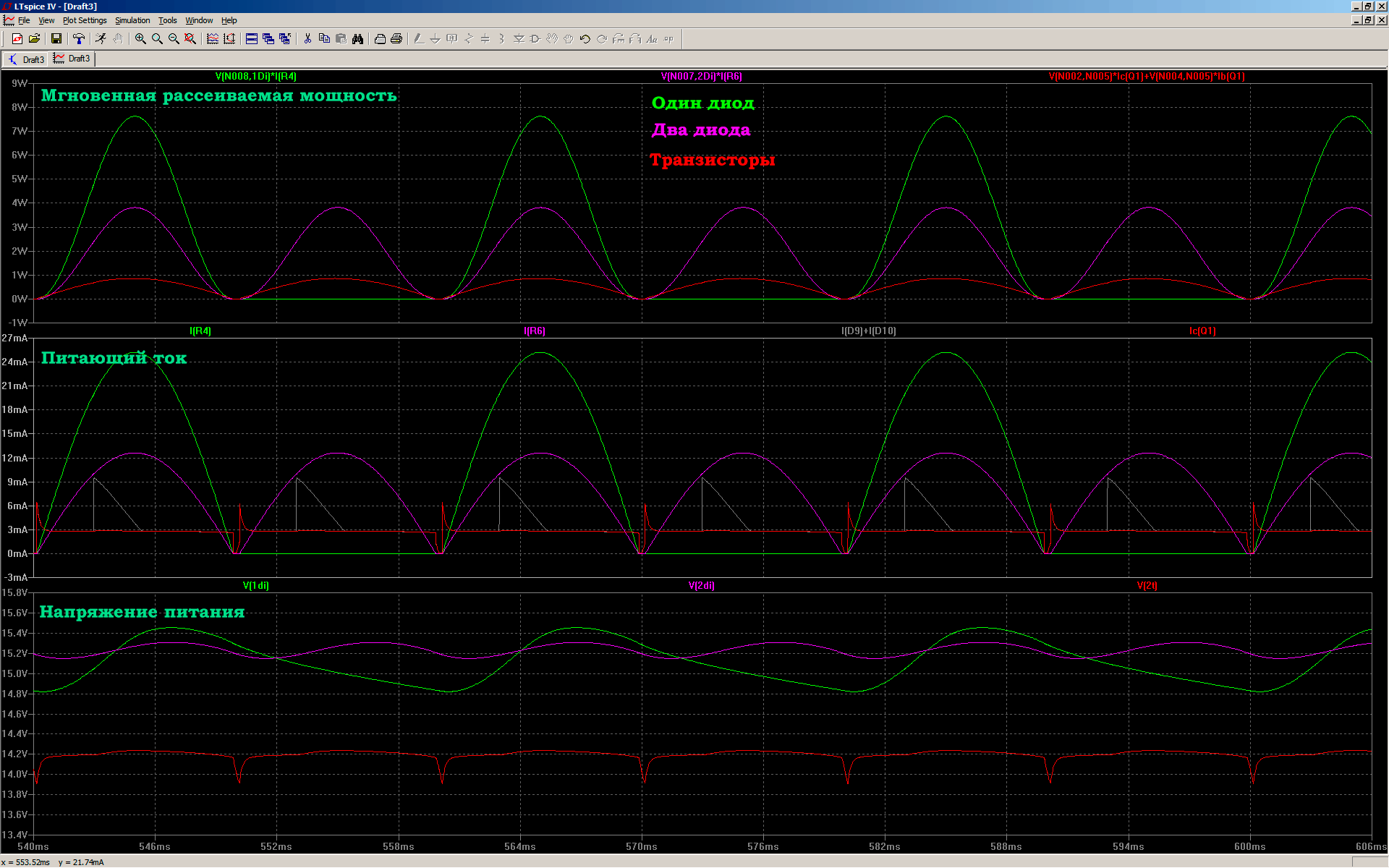Click the Undo arrow icon

[585, 39]
